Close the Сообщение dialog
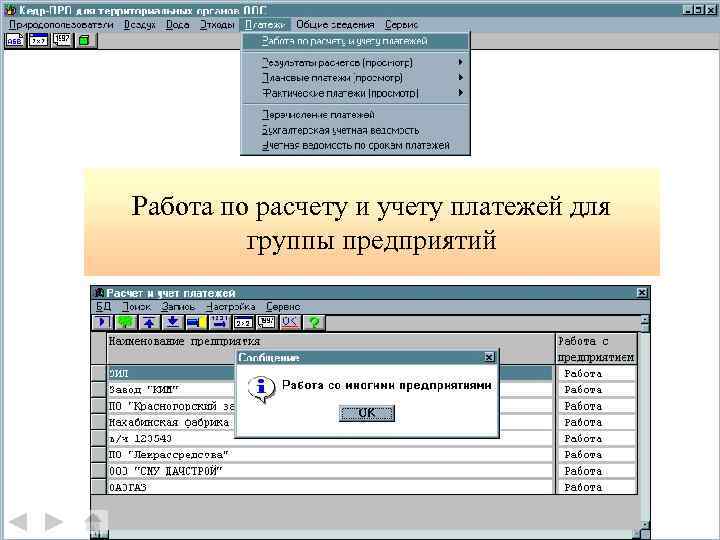Screen dimensions: 720x540 [x=489, y=357]
